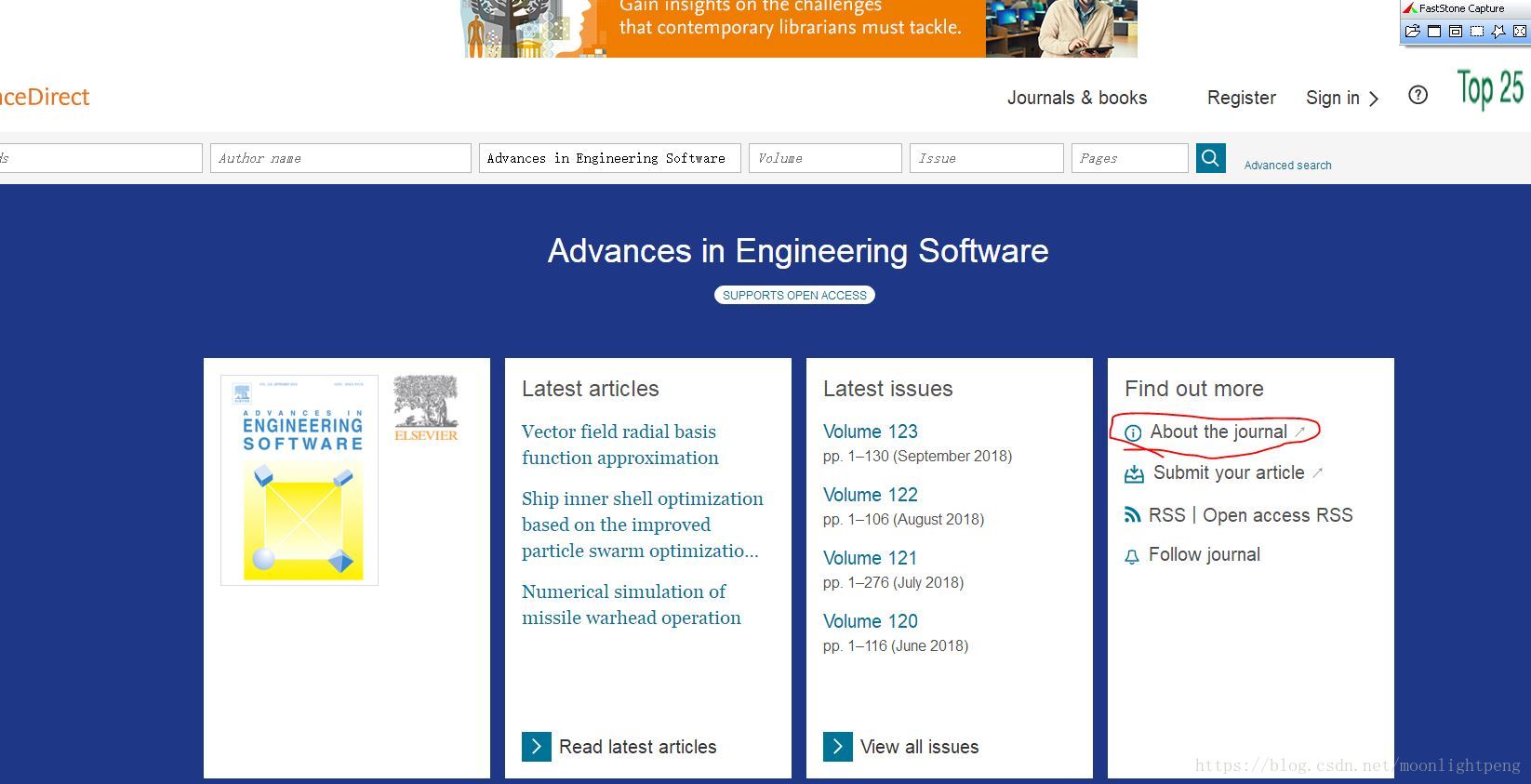
Task: Capture active window with FastStone
Action: (1434, 31)
